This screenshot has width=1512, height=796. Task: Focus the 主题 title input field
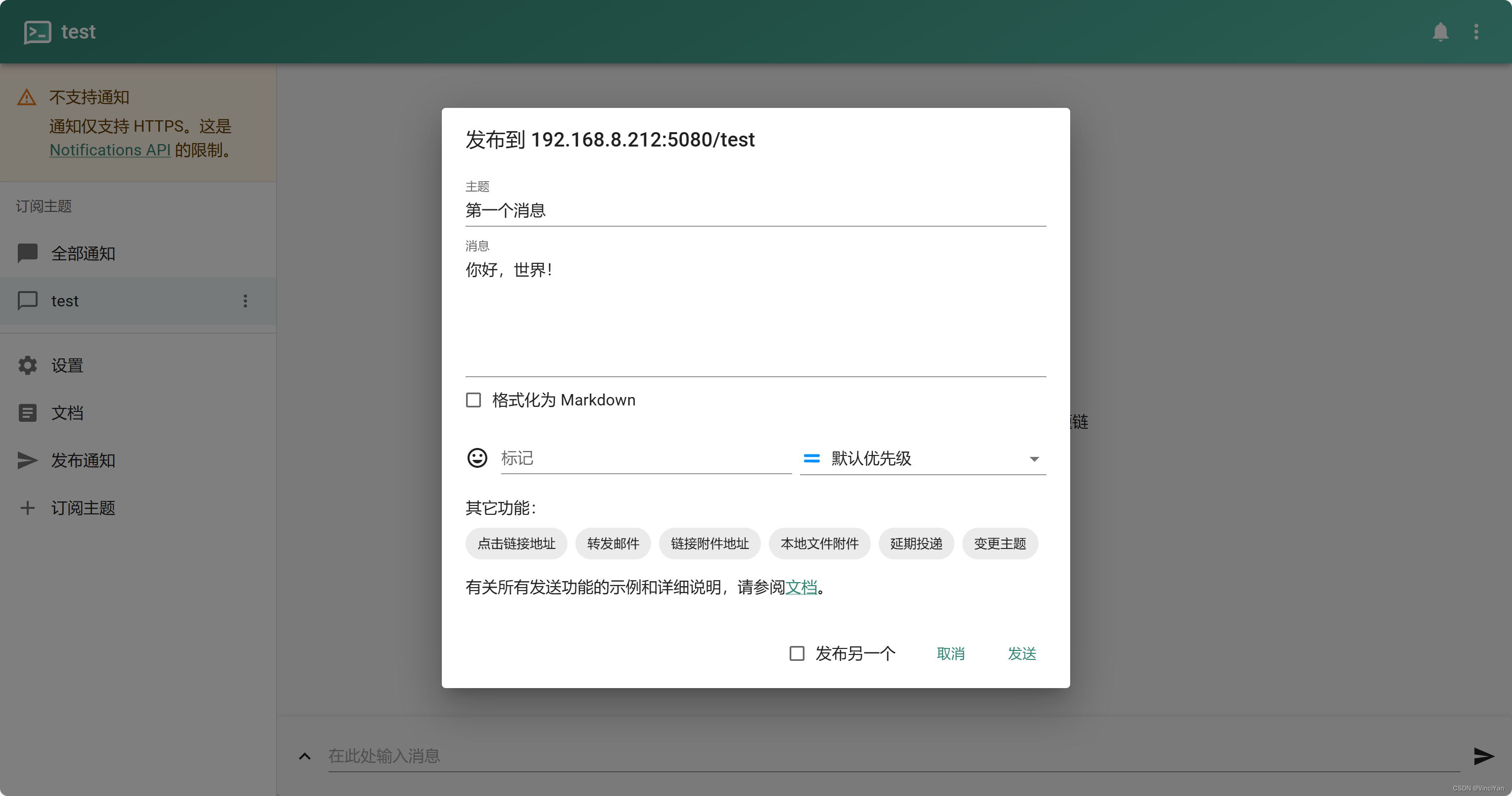pyautogui.click(x=756, y=210)
